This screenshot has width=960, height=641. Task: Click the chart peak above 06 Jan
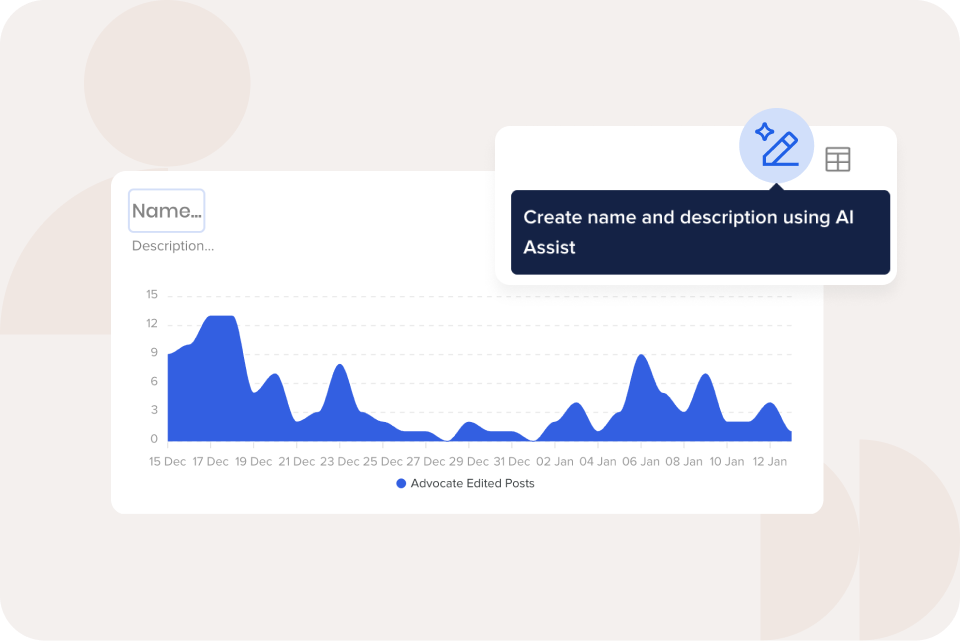tap(642, 358)
